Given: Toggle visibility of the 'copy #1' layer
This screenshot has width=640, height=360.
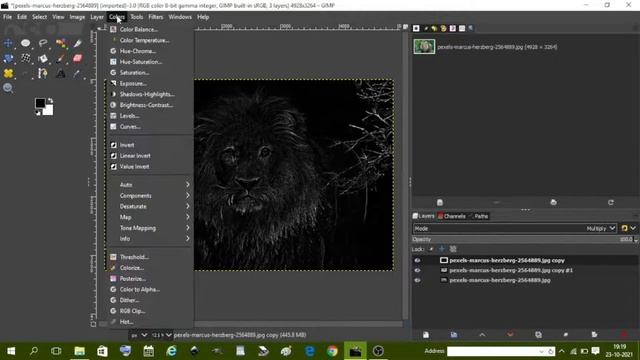Looking at the screenshot, I should 417,270.
